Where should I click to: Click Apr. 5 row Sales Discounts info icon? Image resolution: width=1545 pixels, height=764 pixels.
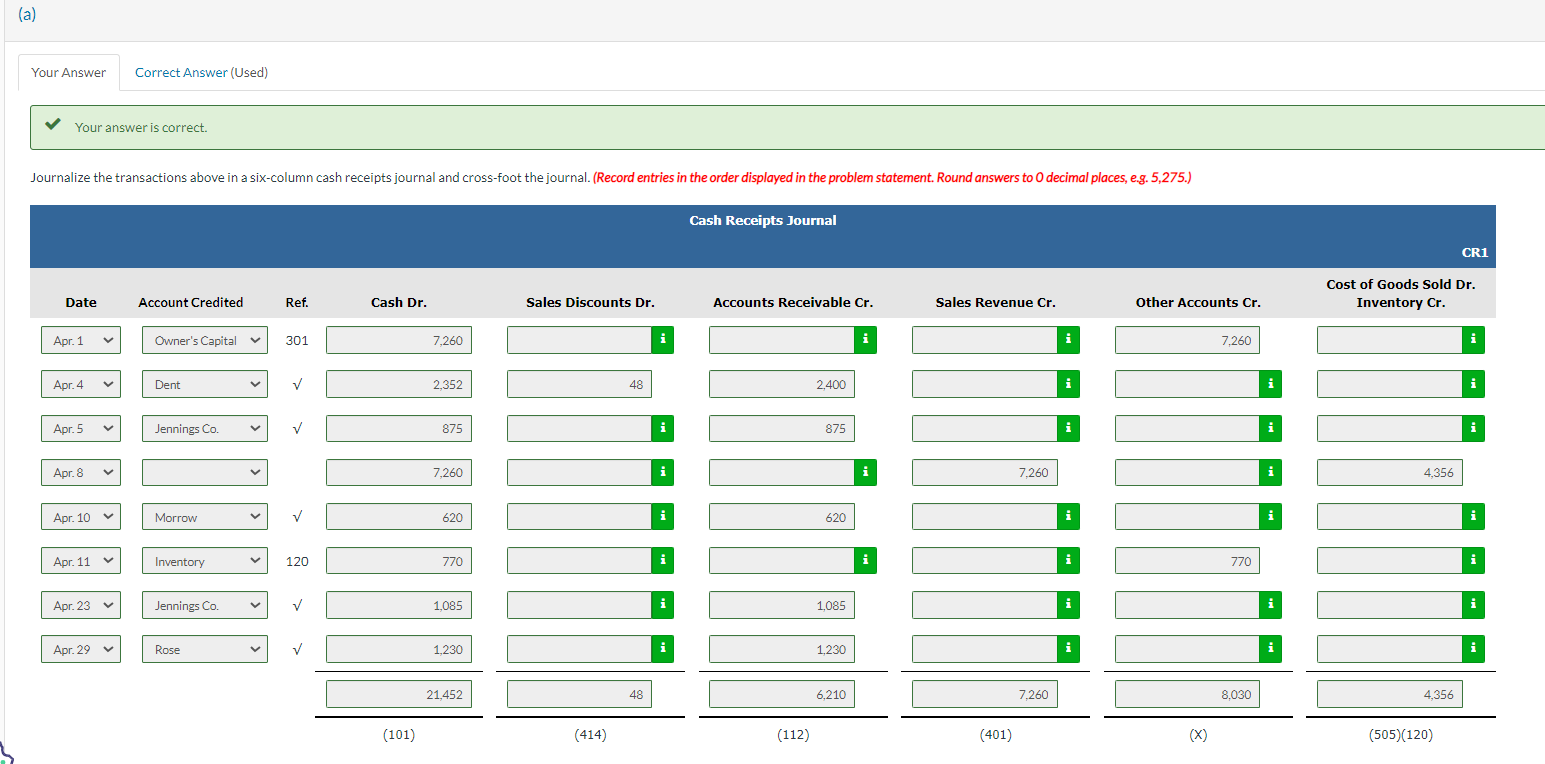click(x=663, y=428)
